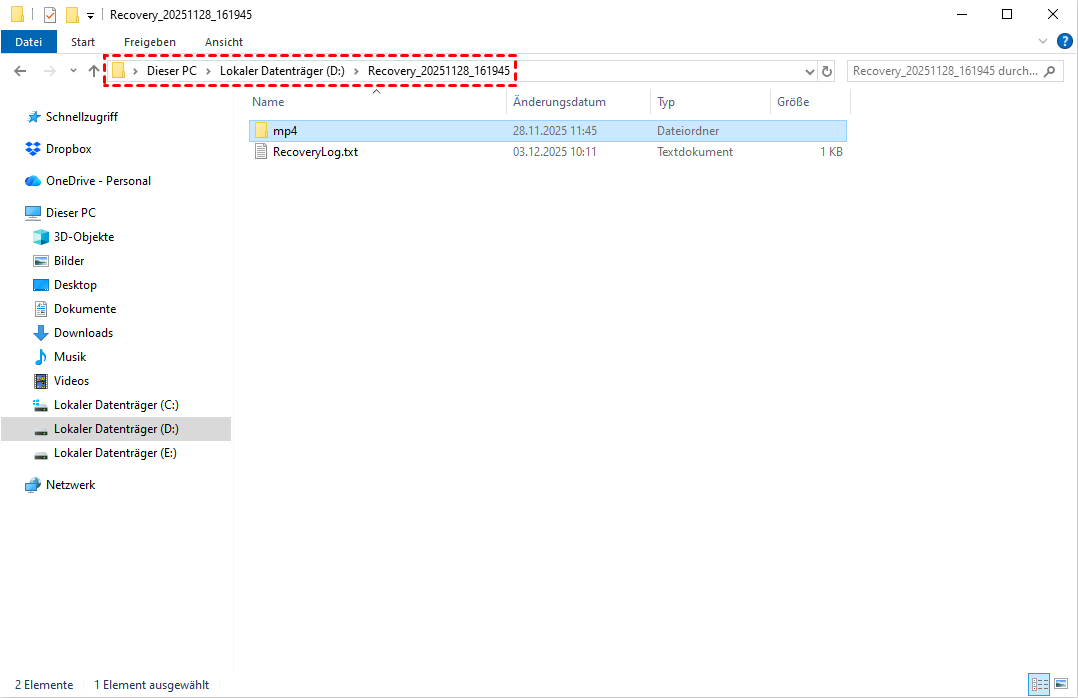Switch to details view in status bar
The height and width of the screenshot is (698, 1078).
pyautogui.click(x=1039, y=685)
